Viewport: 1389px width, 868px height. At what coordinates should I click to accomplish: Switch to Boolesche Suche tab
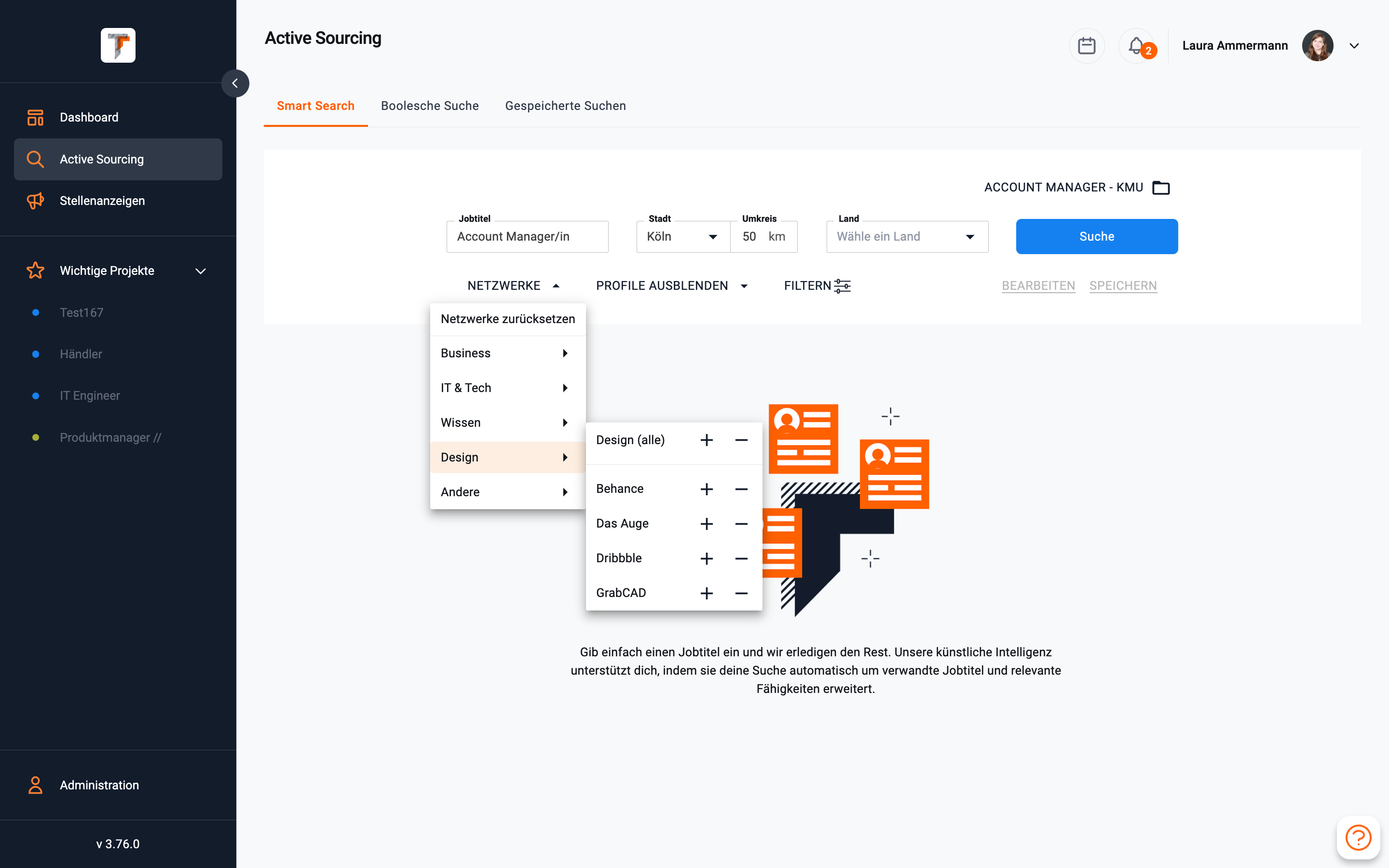[430, 106]
